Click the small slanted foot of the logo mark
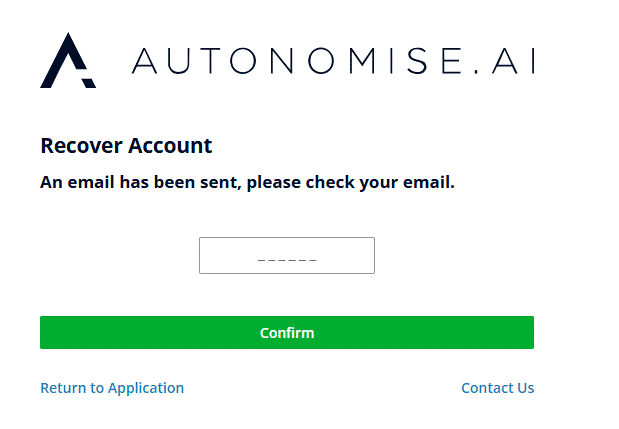619x429 pixels. (89, 83)
